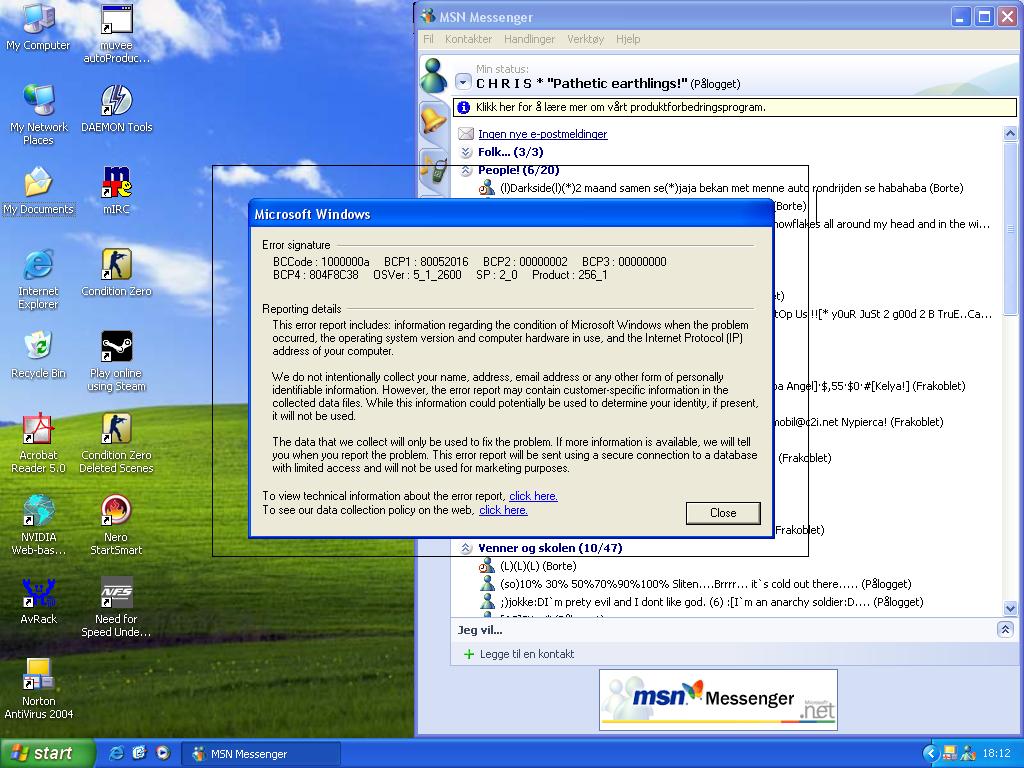Open the Kontakter menu
The image size is (1024, 768).
(468, 39)
